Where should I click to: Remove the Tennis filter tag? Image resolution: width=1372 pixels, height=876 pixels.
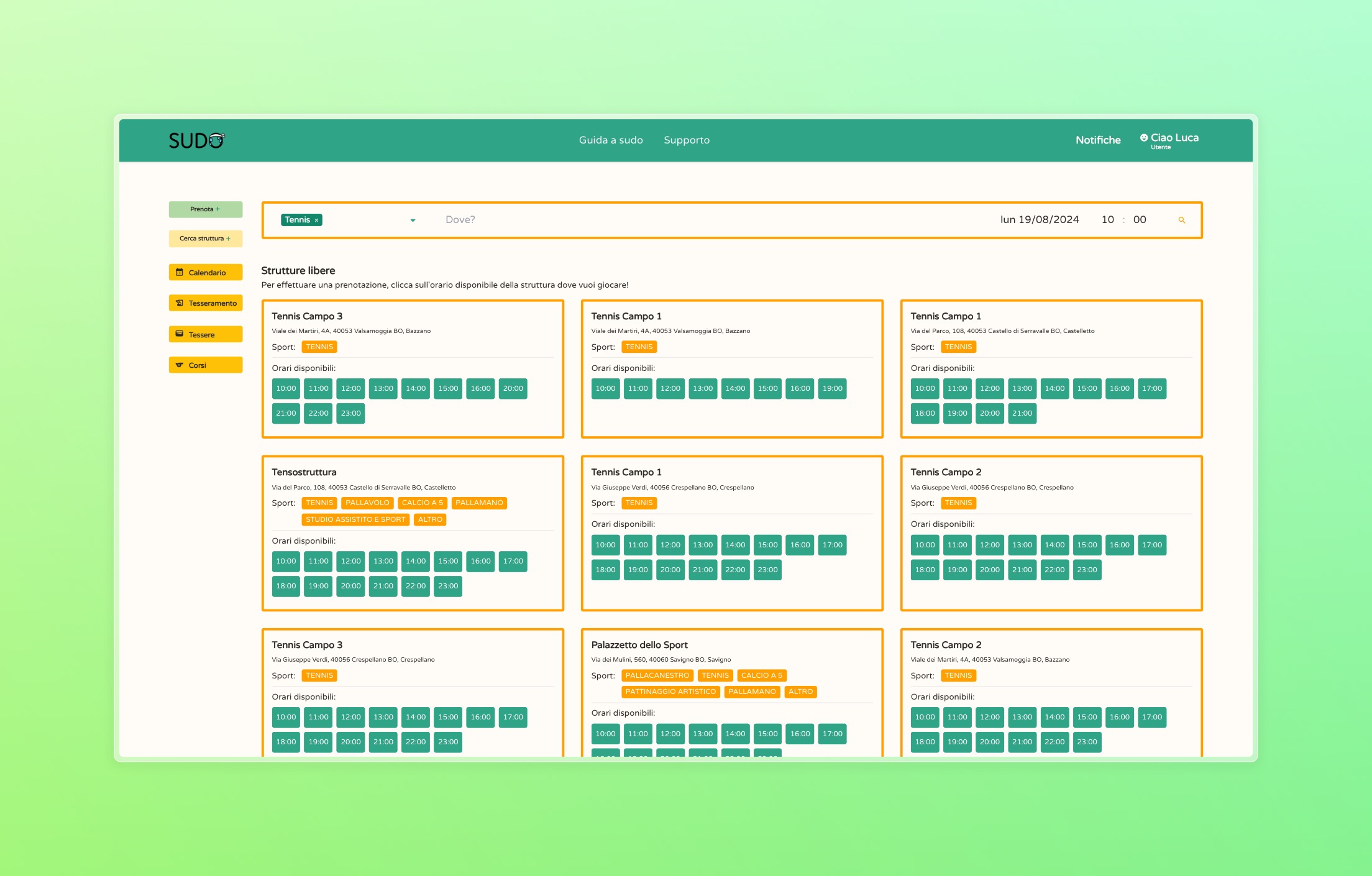[x=316, y=221]
